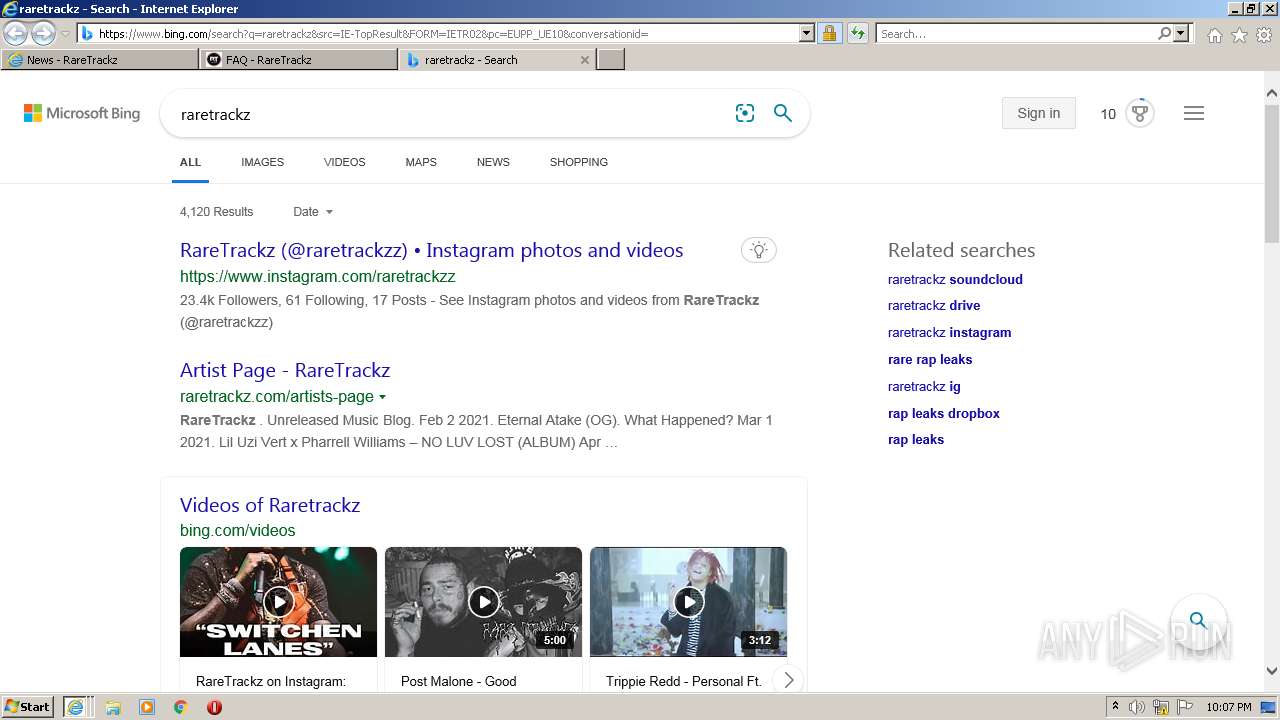The height and width of the screenshot is (720, 1280).
Task: Click the Action Center flag tray icon
Action: (1184, 707)
